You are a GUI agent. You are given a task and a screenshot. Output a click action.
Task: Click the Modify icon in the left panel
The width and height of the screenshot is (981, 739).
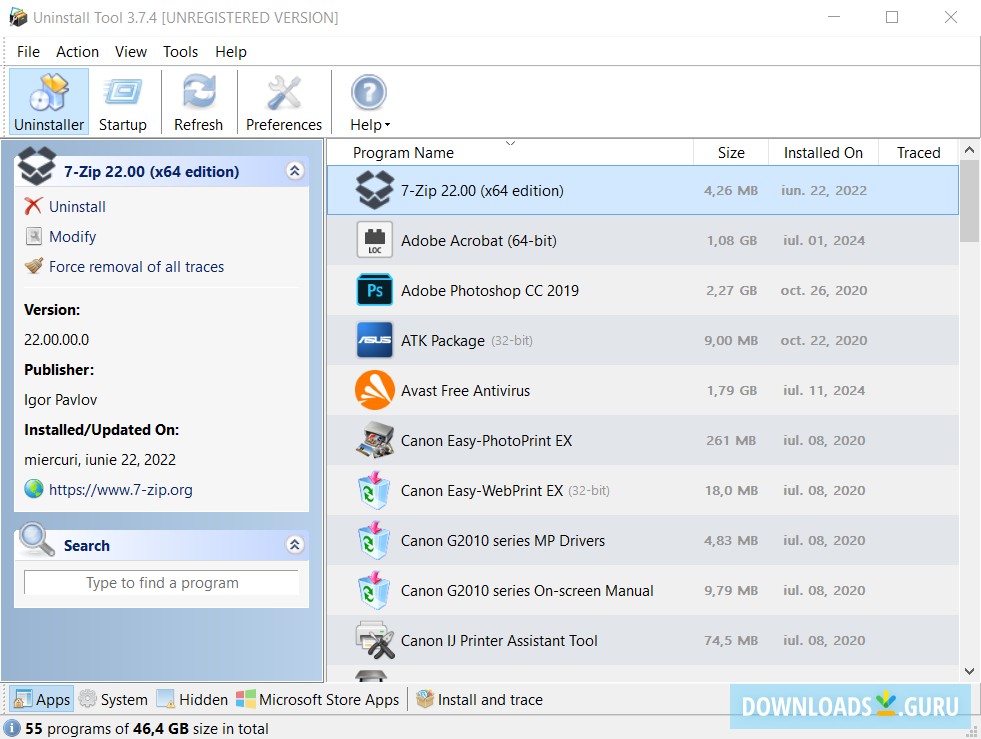(37, 237)
